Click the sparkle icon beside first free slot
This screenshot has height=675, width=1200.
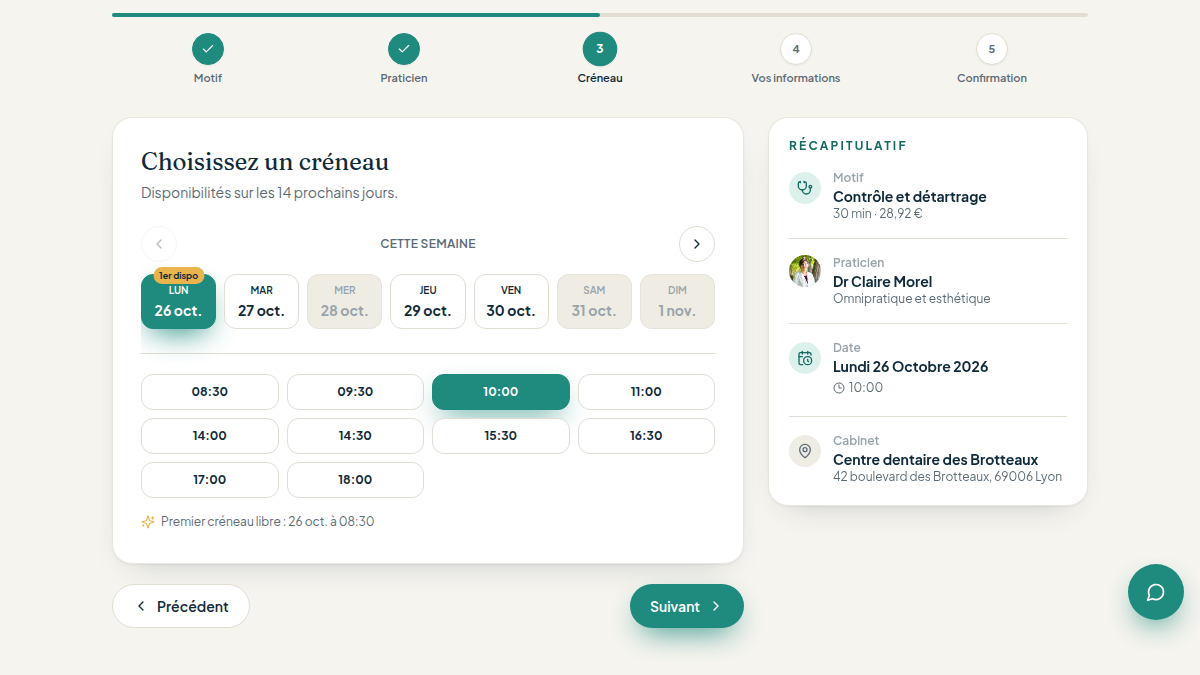(148, 521)
